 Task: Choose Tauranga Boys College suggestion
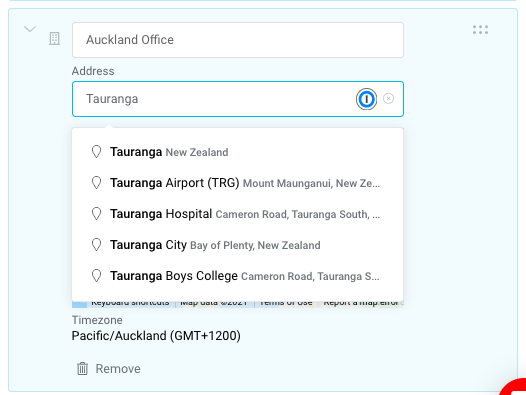(x=238, y=276)
